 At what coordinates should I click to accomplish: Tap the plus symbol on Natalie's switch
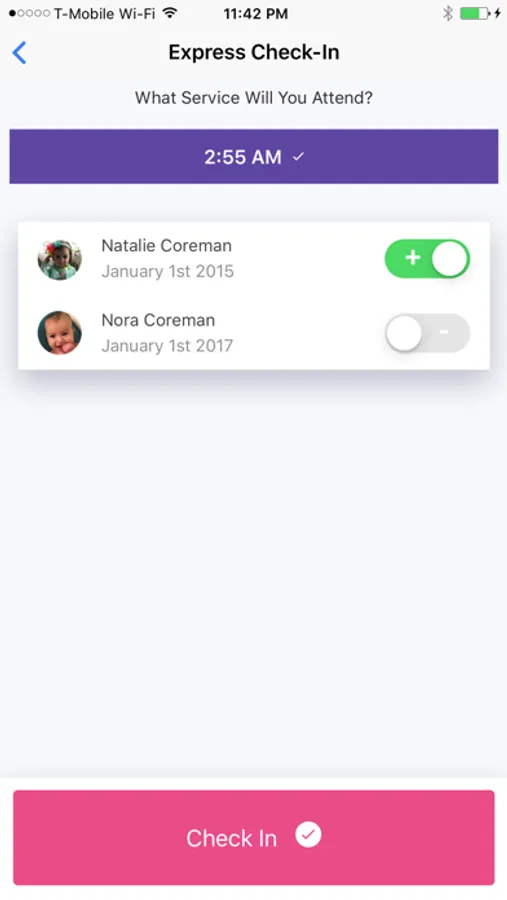click(x=412, y=258)
